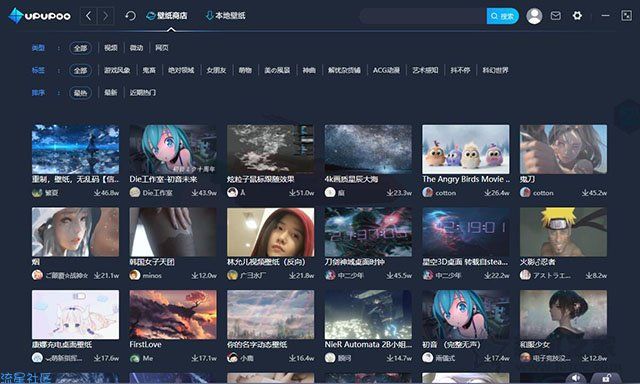Select the 近期热门 sort link
Image resolution: width=640 pixels, height=384 pixels.
pyautogui.click(x=142, y=93)
